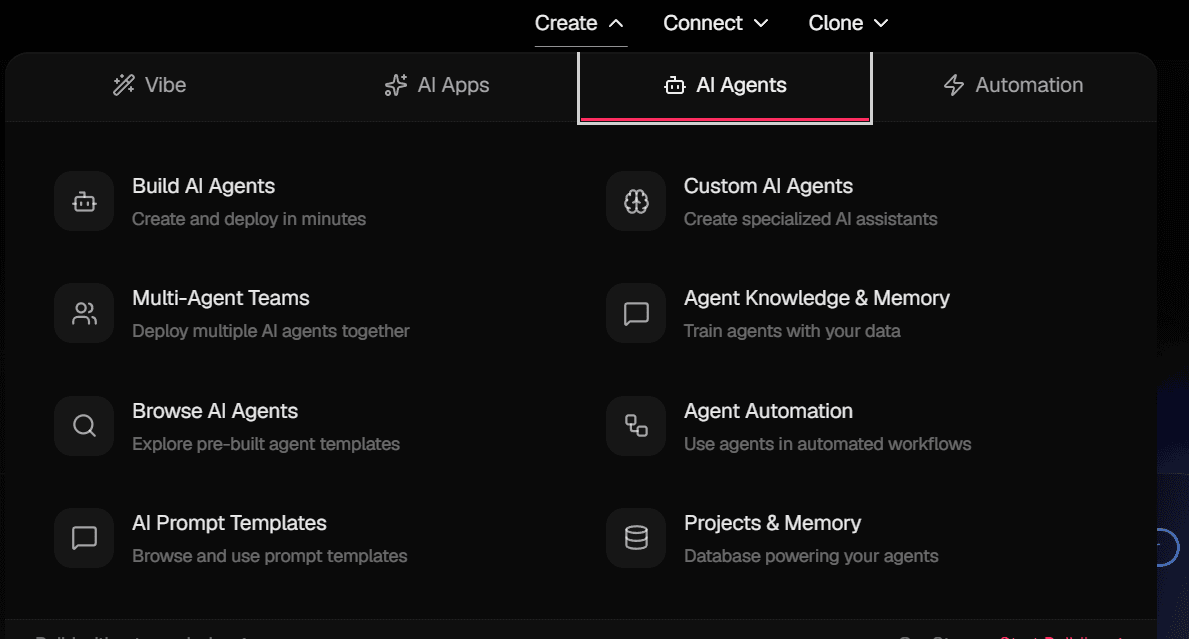Click the Projects & Memory database icon
Viewport: 1189px width, 639px height.
[x=636, y=538]
